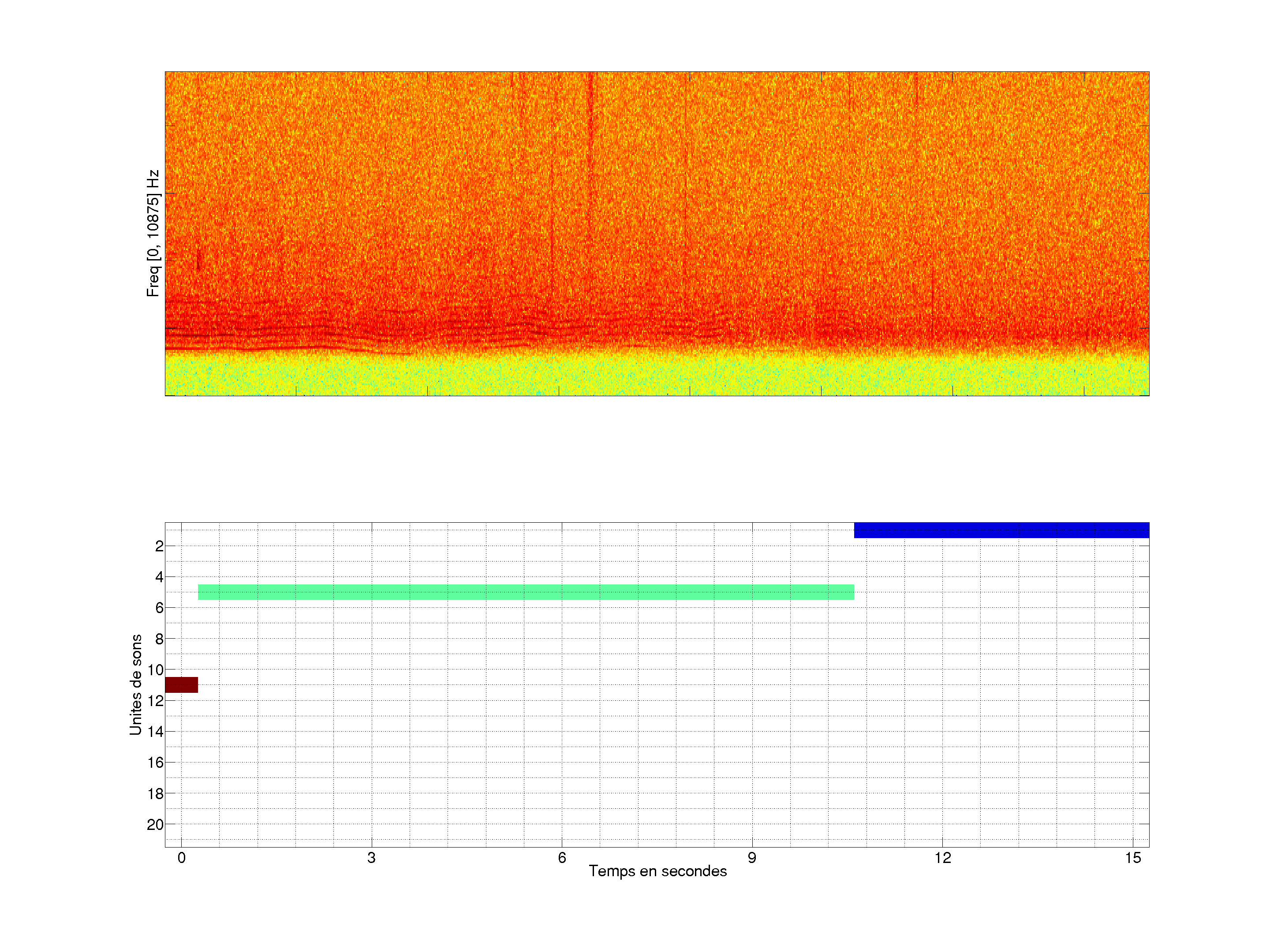Click x-axis tick label 0
This screenshot has height=952, width=1270.
[181, 858]
